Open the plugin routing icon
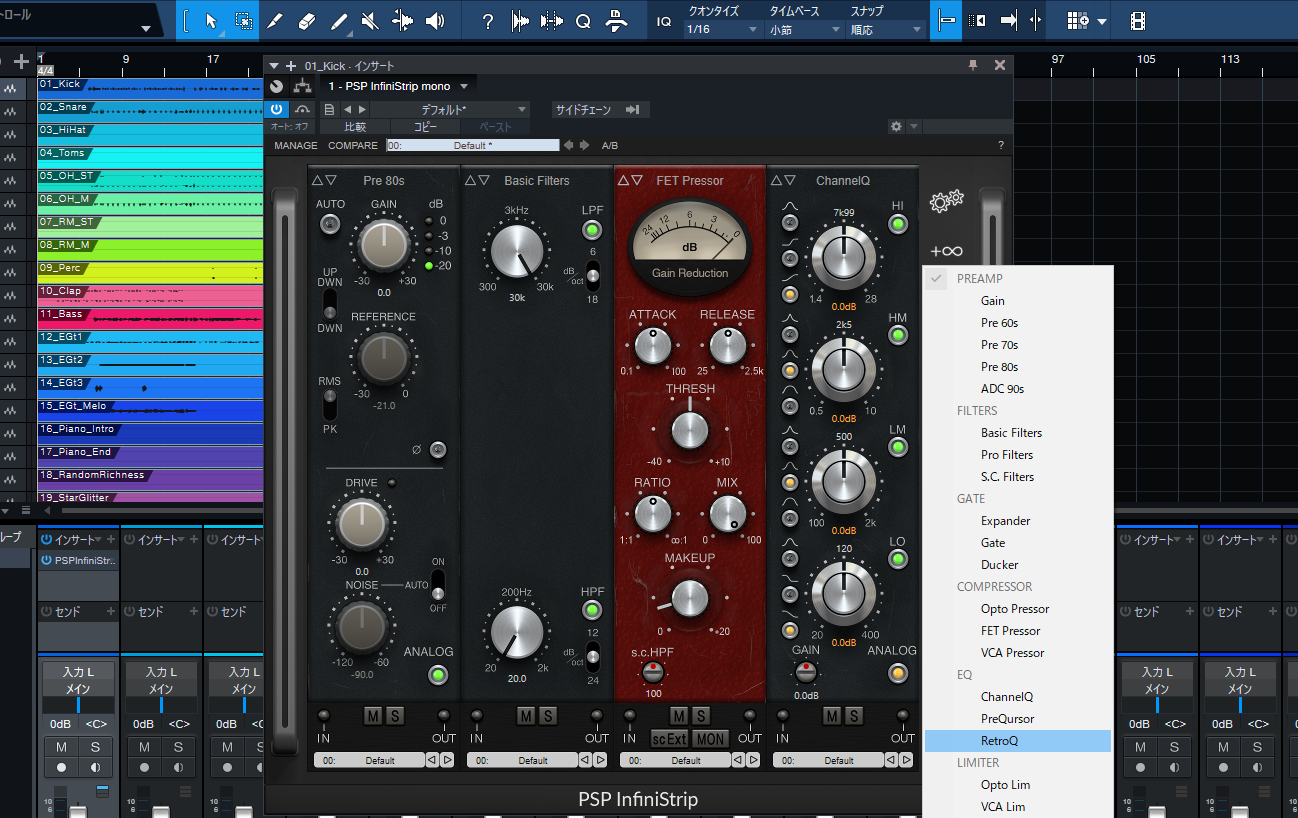Image resolution: width=1298 pixels, height=818 pixels. tap(302, 86)
